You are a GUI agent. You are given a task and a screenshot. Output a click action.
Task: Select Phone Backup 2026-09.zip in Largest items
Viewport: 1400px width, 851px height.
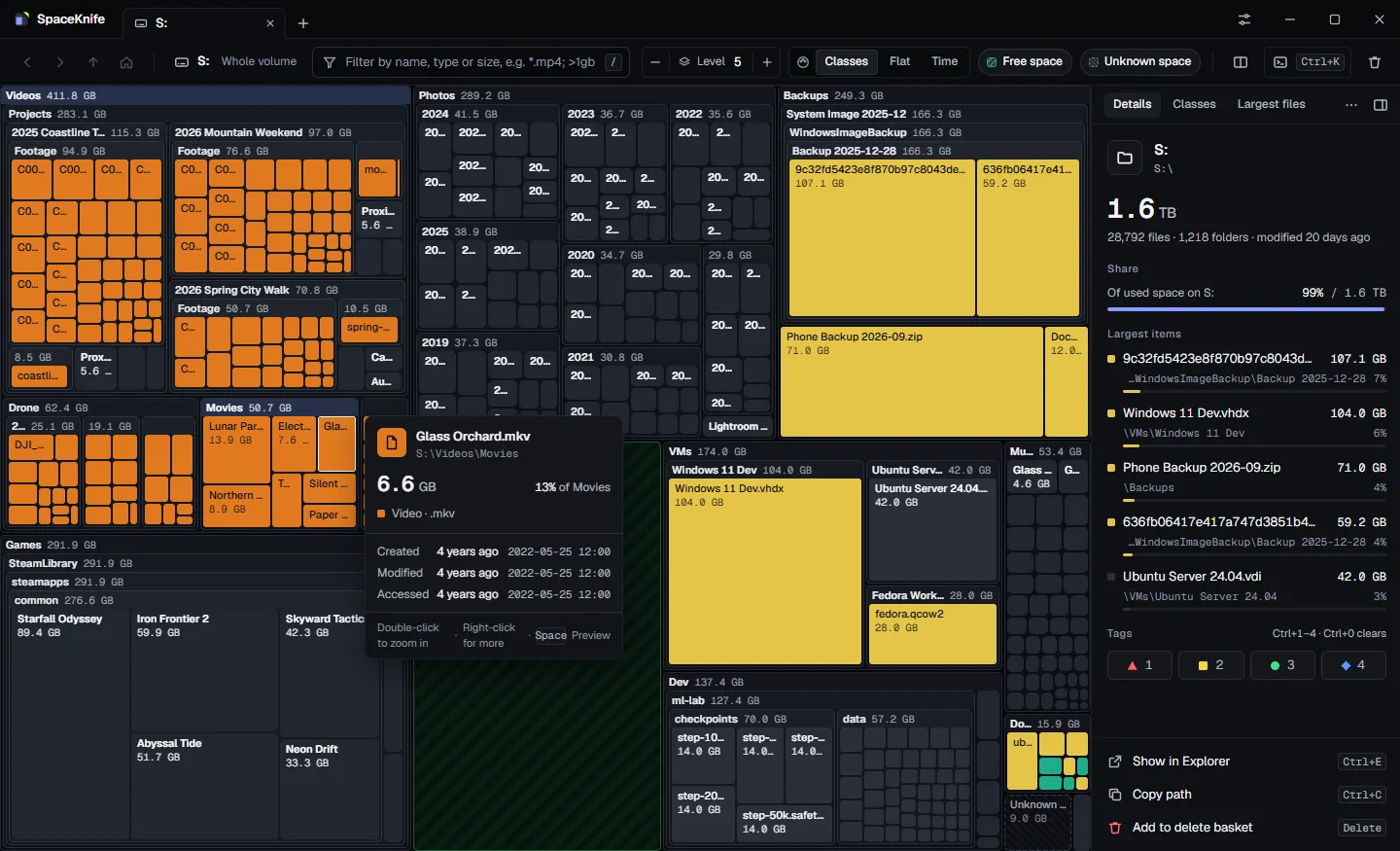coord(1247,478)
